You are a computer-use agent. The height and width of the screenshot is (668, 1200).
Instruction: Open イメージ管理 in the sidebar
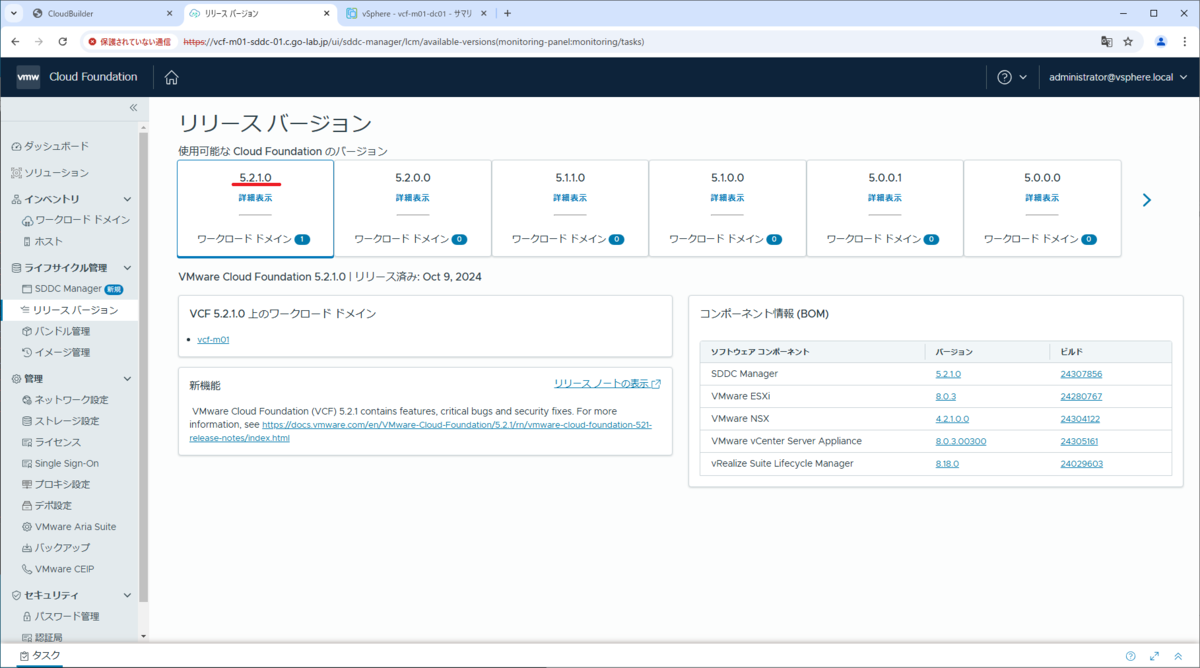click(62, 352)
